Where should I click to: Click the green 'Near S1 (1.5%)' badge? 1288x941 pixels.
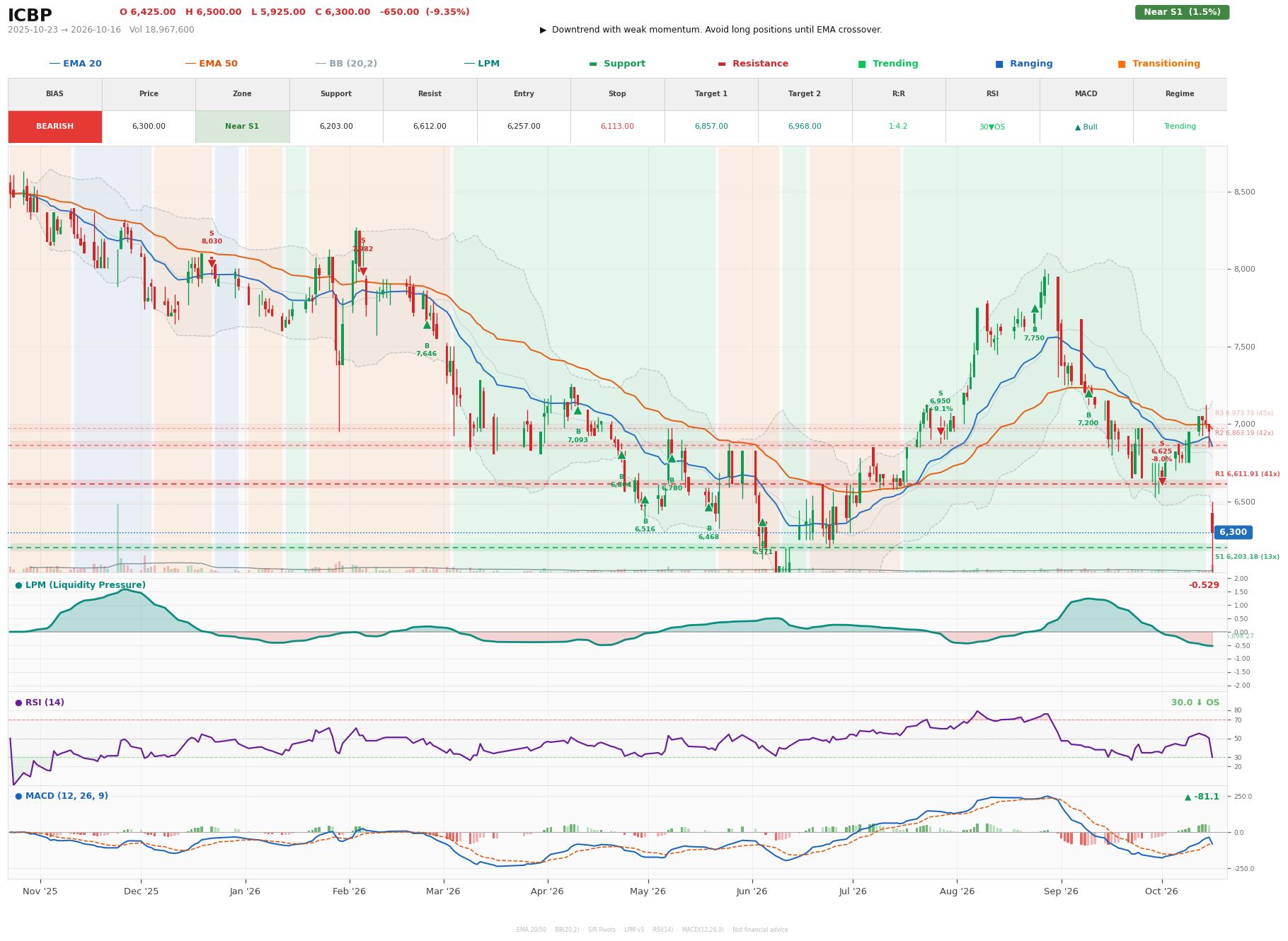[x=1182, y=12]
